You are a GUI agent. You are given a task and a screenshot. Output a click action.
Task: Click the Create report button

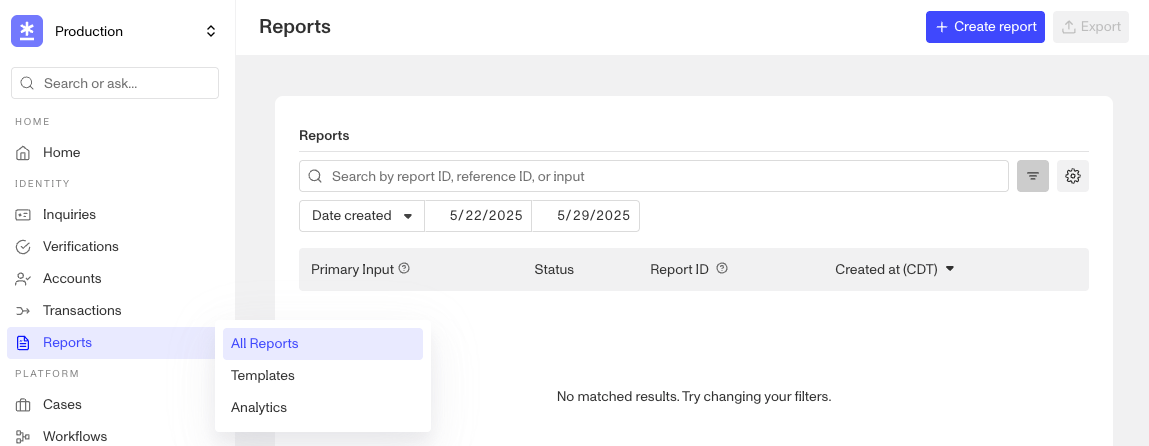[985, 27]
